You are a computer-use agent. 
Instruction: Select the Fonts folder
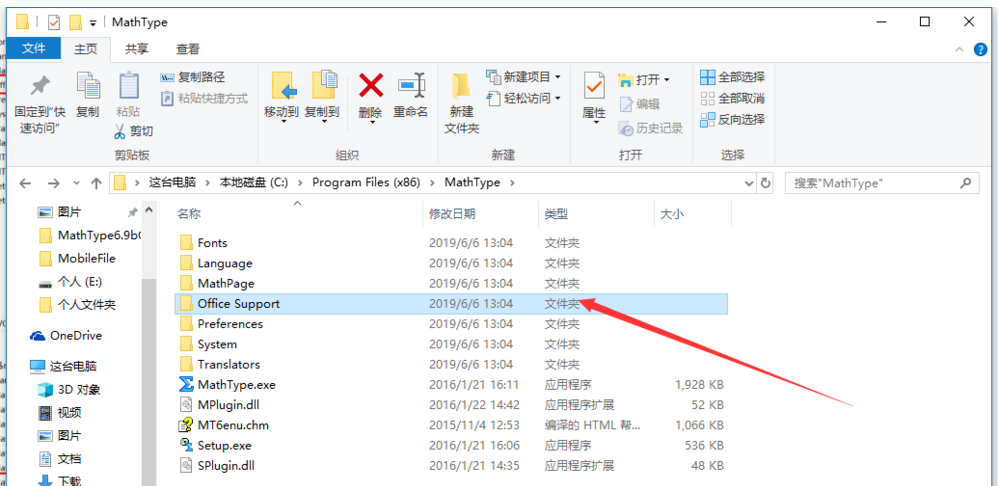[451, 243]
